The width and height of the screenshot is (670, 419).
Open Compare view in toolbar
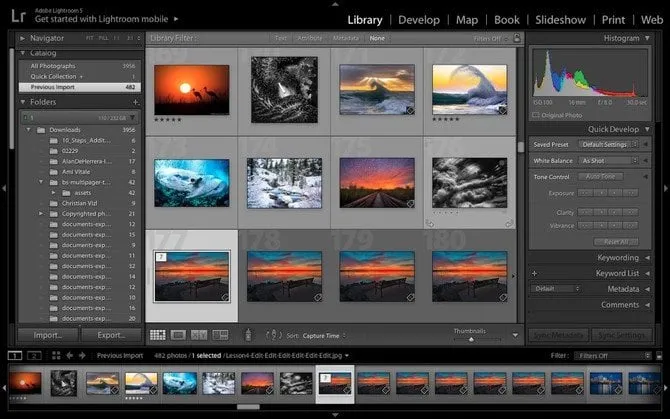(x=198, y=335)
